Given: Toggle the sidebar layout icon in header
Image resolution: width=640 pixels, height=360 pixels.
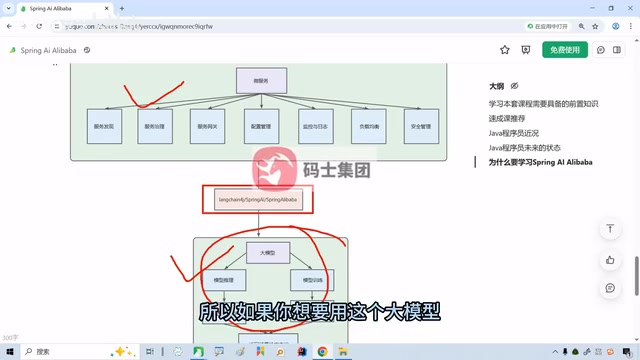Looking at the screenshot, I should point(617,50).
